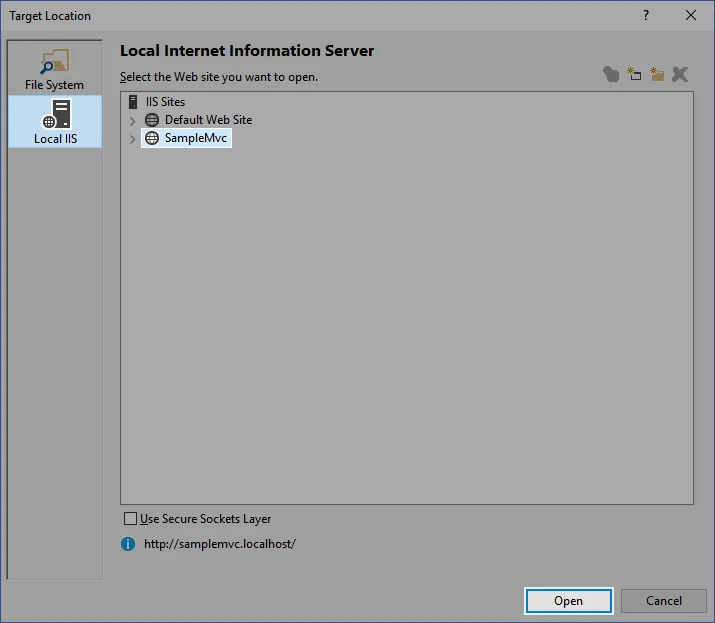Click the Delete (X) toolbar icon
The height and width of the screenshot is (623, 715).
680,74
